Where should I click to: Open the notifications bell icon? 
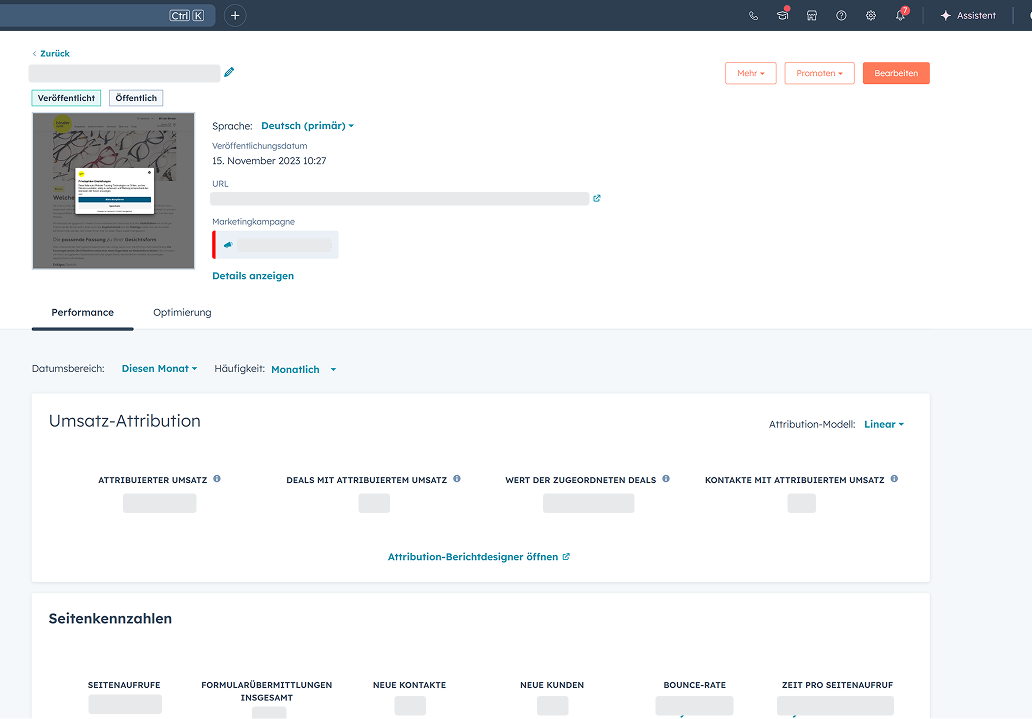pos(900,16)
